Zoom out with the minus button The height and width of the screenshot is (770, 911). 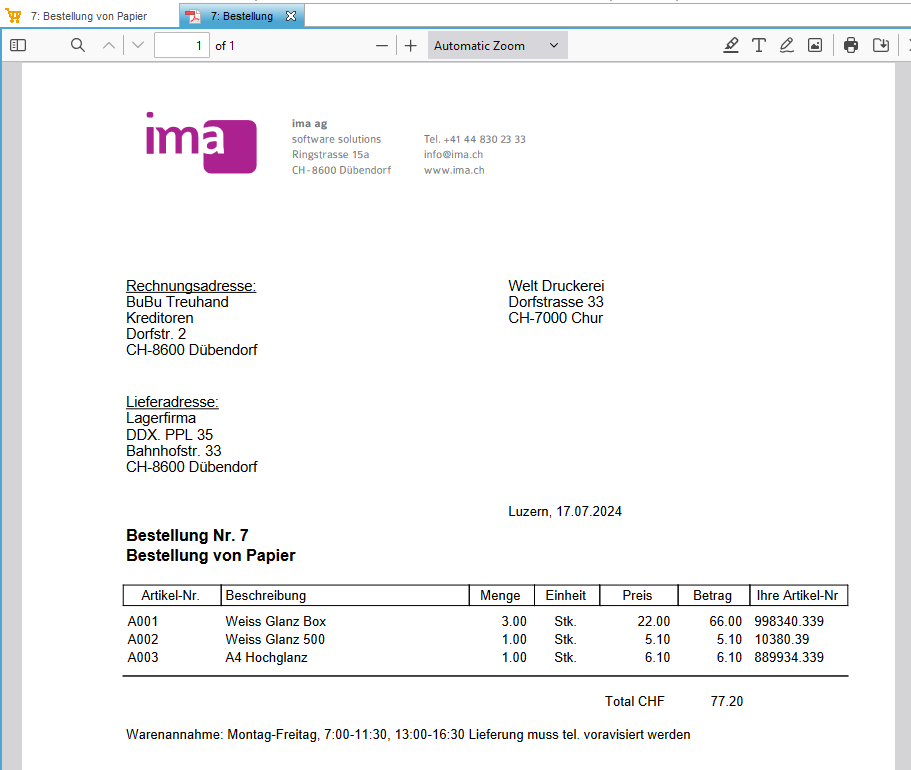point(382,45)
